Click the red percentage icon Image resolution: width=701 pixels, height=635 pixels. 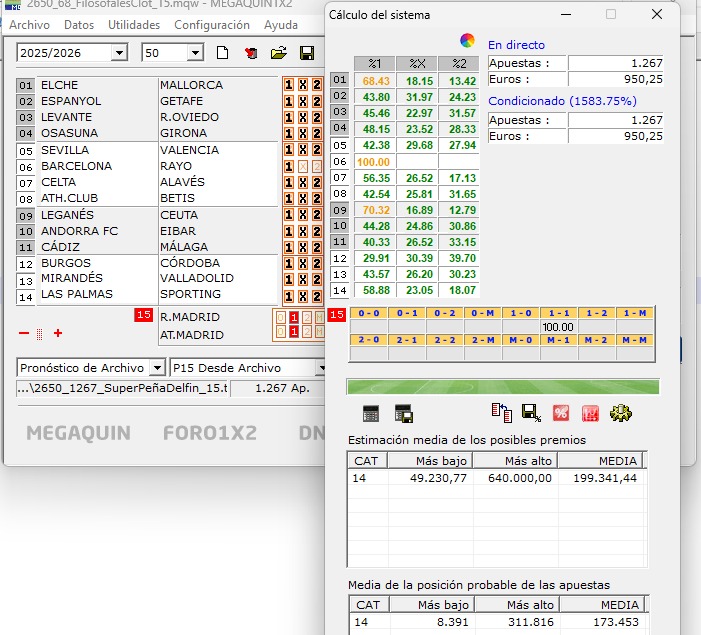tap(561, 412)
